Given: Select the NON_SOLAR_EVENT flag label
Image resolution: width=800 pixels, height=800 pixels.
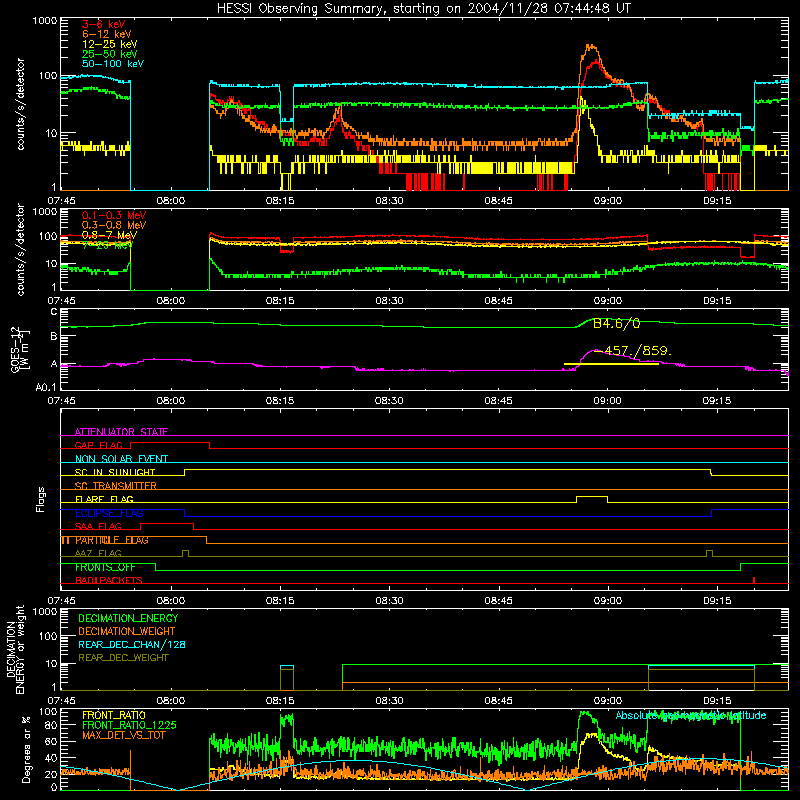Looking at the screenshot, I should (x=121, y=459).
